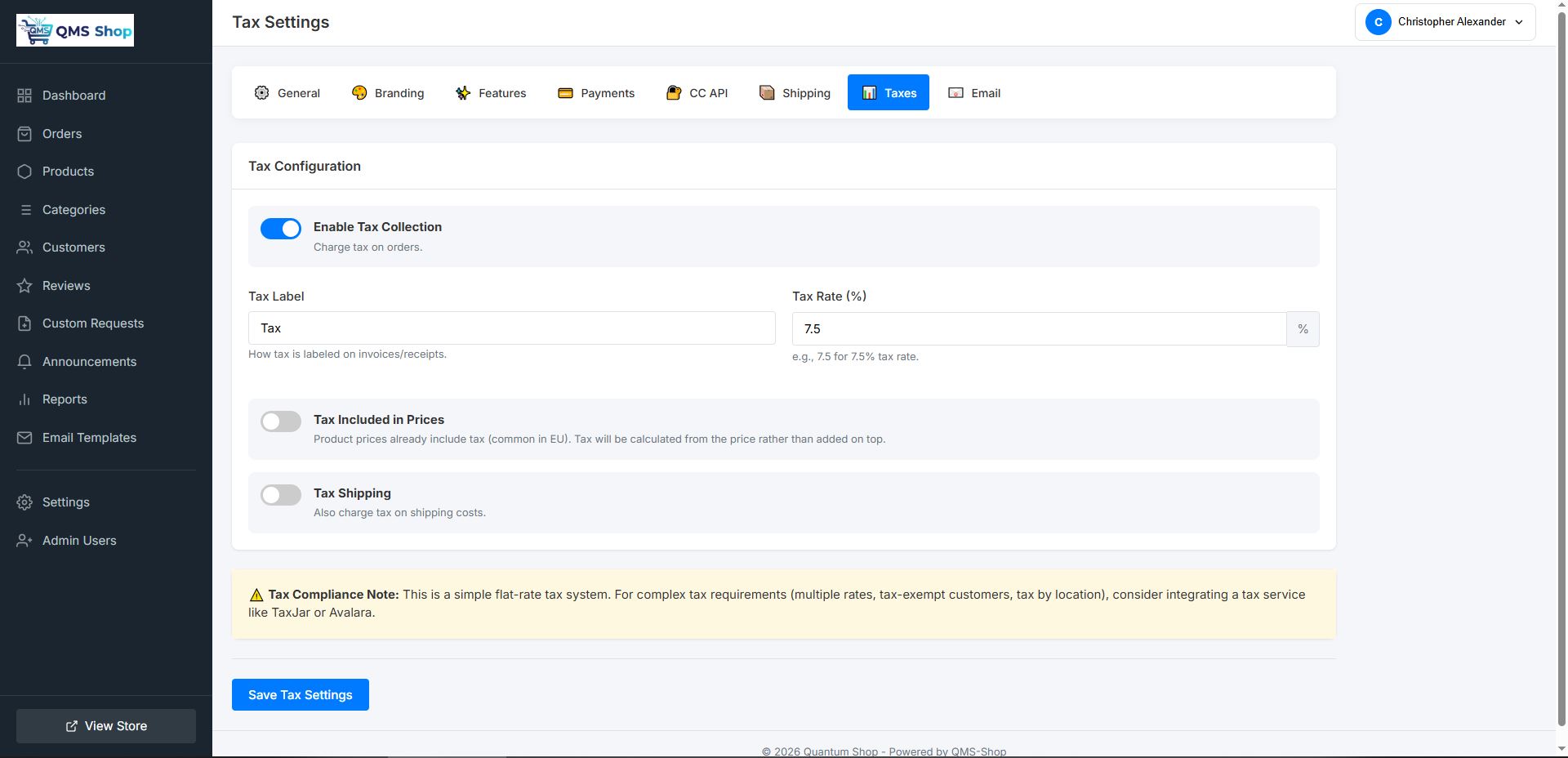The width and height of the screenshot is (1568, 758).
Task: Click into the Tax Label field
Action: point(511,328)
